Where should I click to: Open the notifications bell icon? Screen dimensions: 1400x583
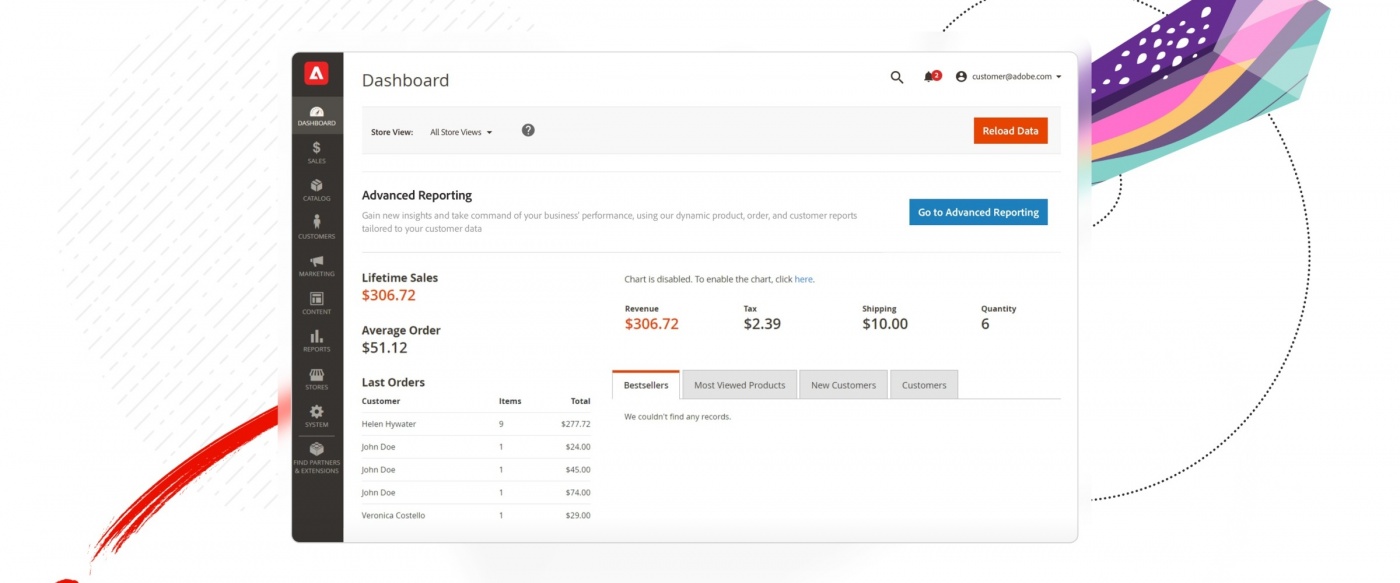point(931,76)
